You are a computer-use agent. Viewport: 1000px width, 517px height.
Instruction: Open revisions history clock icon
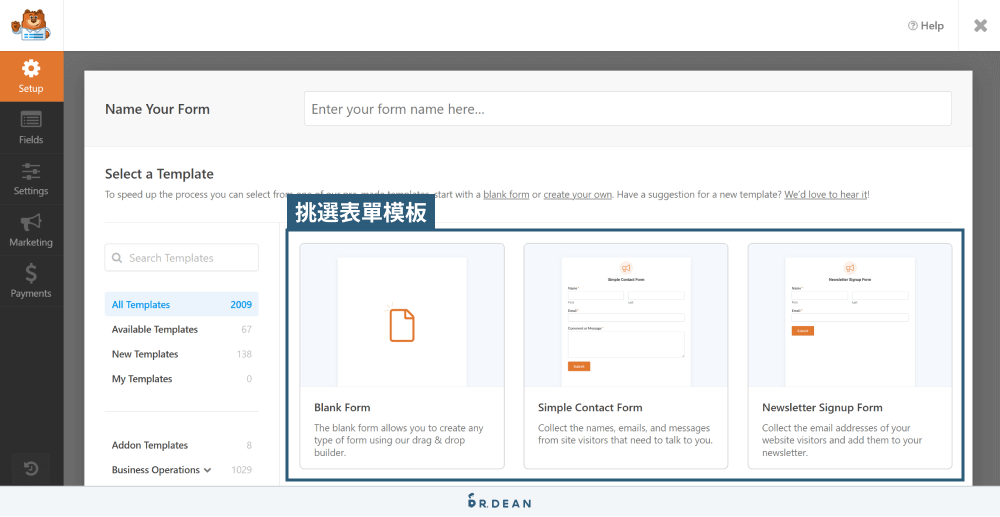[x=31, y=469]
